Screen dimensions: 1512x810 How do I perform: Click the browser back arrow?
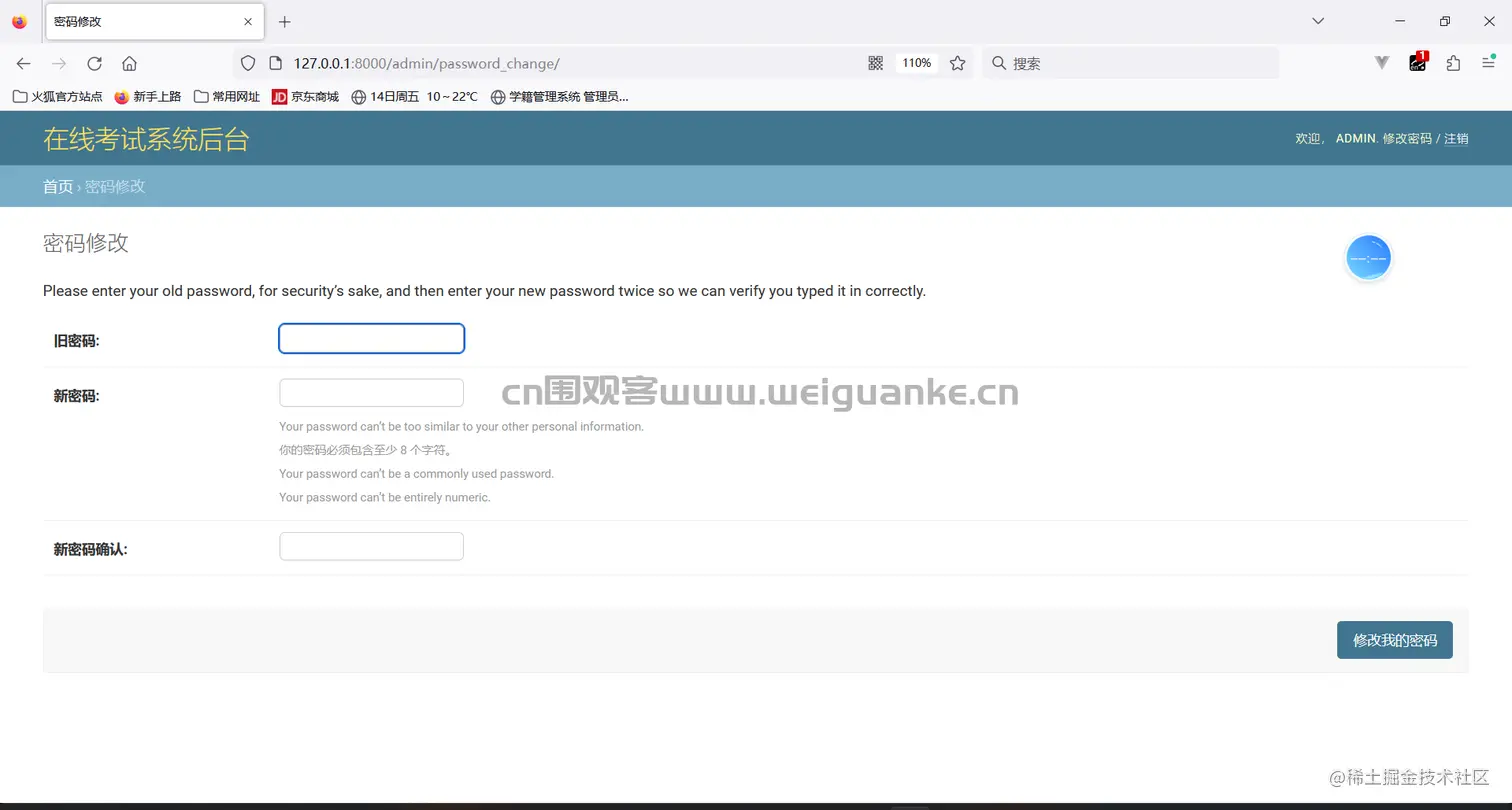click(23, 63)
